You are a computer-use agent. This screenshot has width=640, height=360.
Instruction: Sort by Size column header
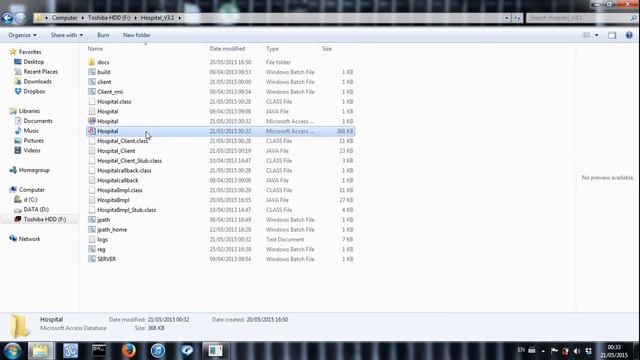327,49
